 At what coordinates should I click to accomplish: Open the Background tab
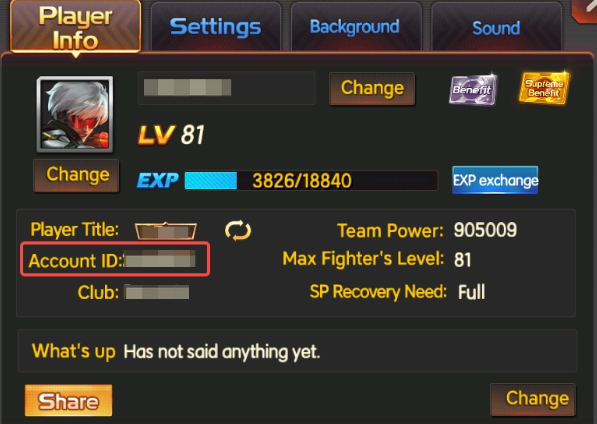(356, 27)
